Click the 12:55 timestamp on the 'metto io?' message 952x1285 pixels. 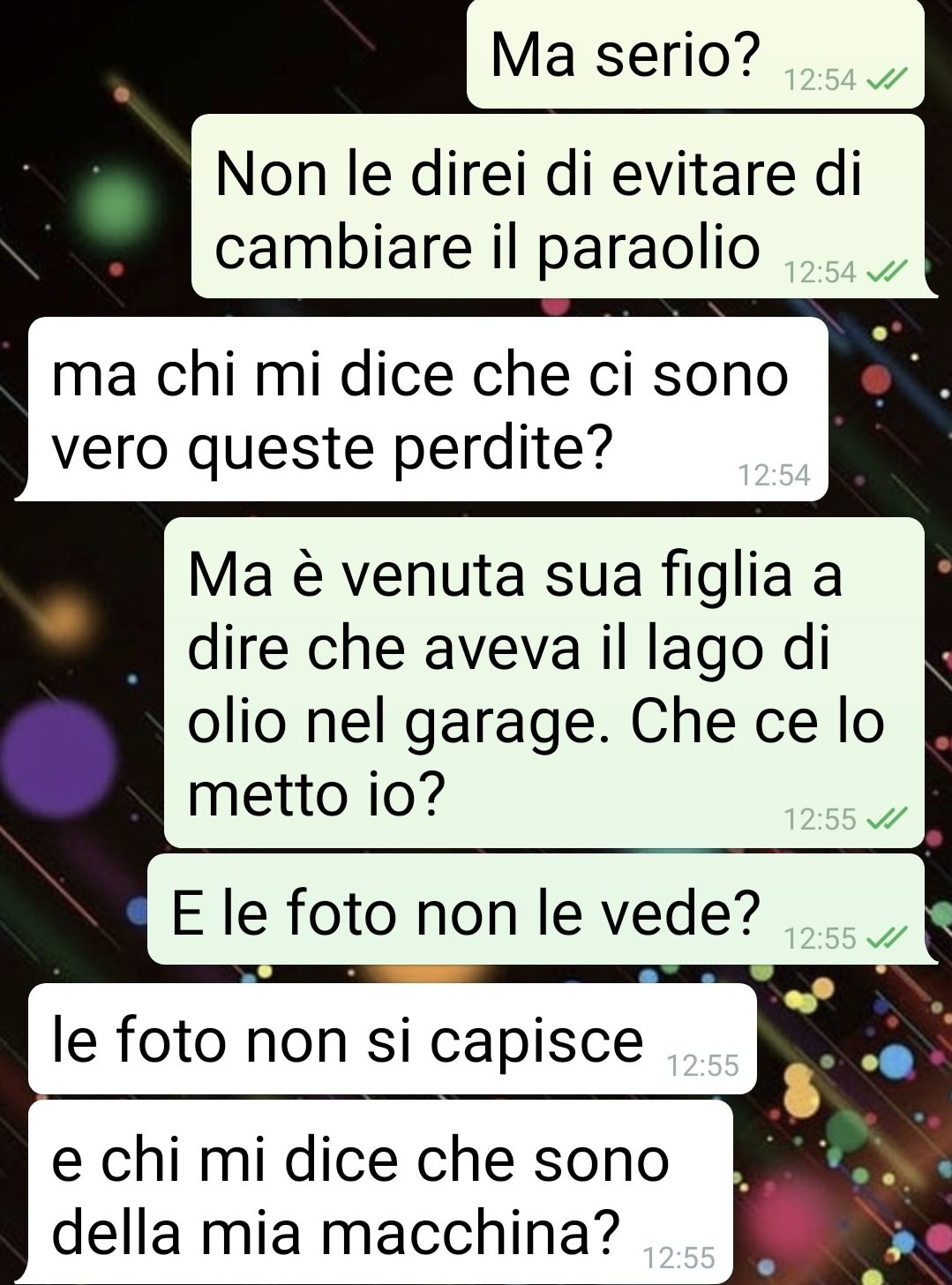820,820
